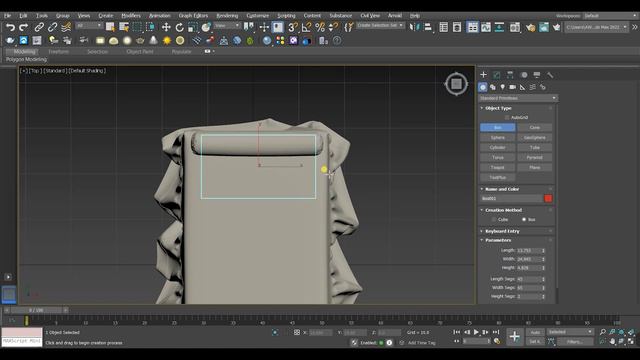The height and width of the screenshot is (360, 640).
Task: Click the ViewCube in the viewport
Action: pos(456,84)
